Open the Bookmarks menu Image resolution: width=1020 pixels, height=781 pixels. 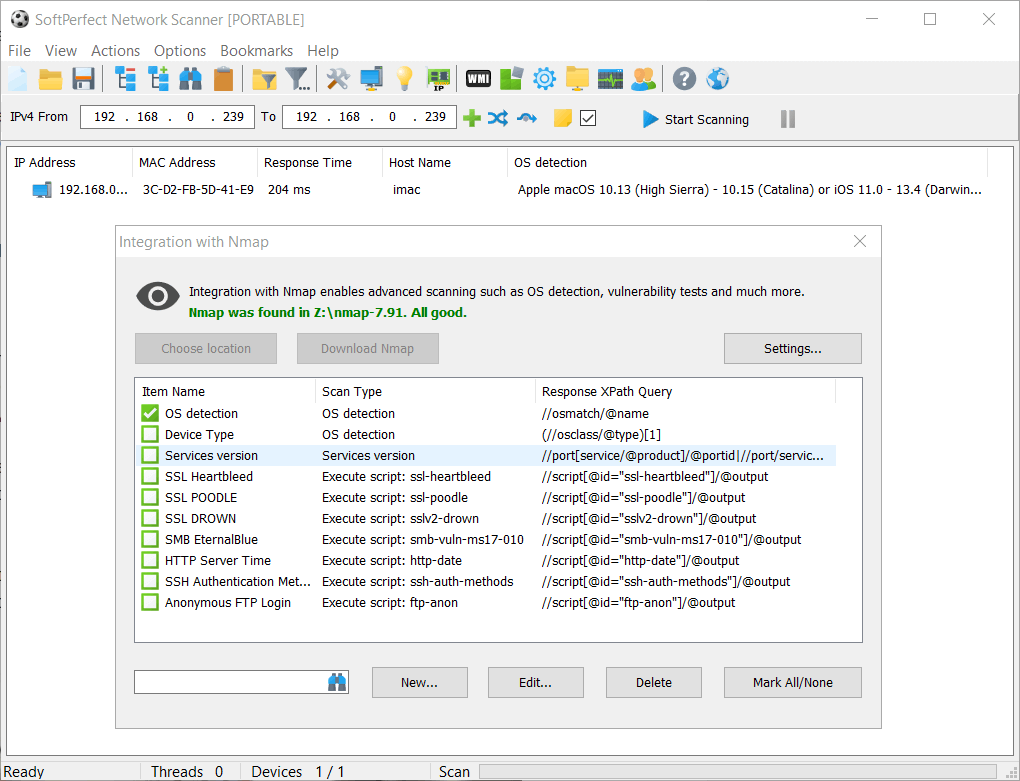pos(257,51)
